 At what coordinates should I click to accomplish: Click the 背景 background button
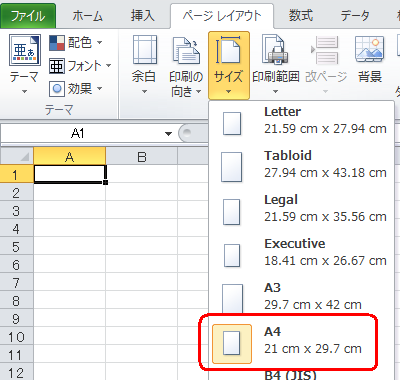pos(370,60)
